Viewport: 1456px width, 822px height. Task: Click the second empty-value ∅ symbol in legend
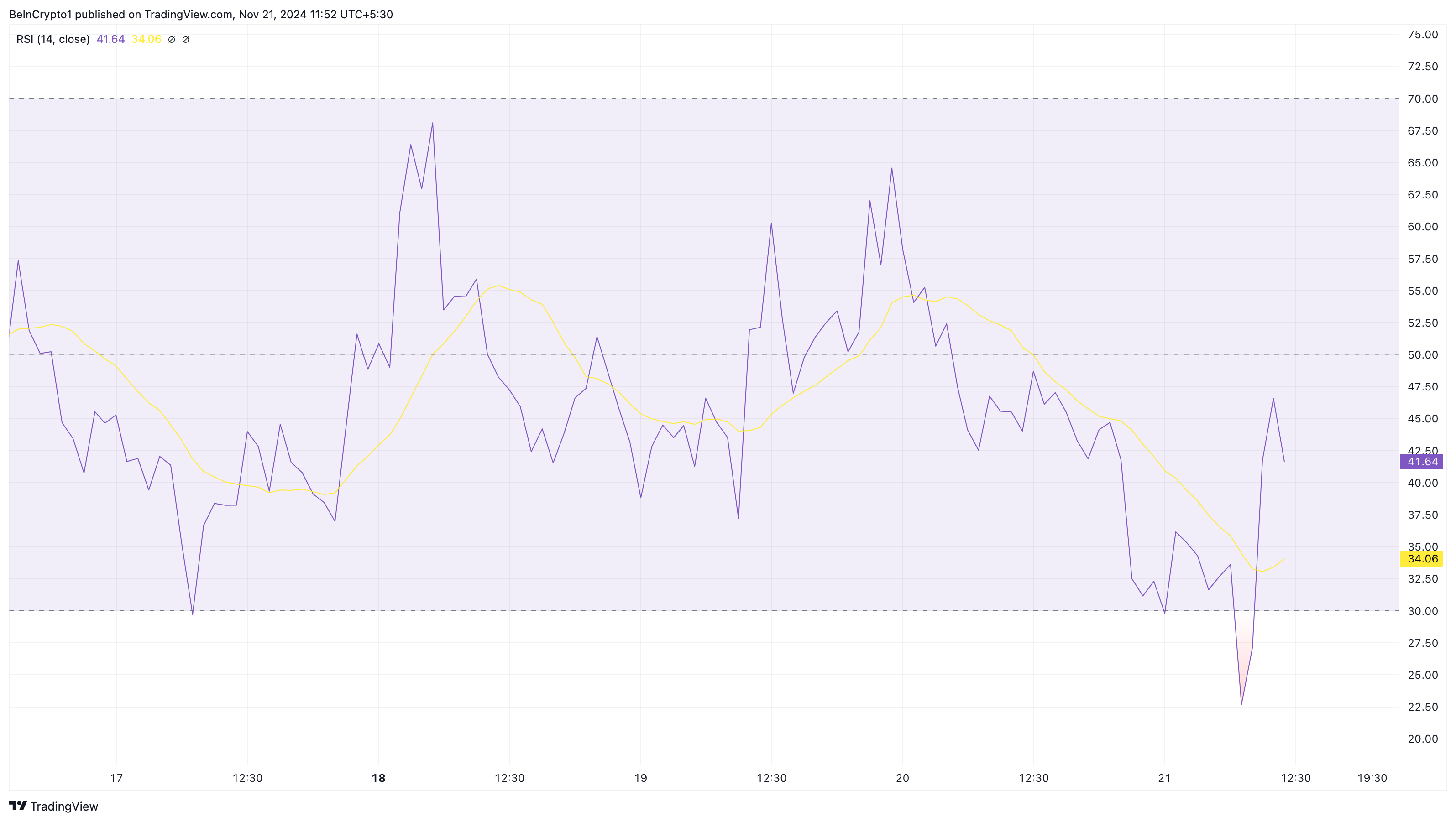[x=185, y=40]
